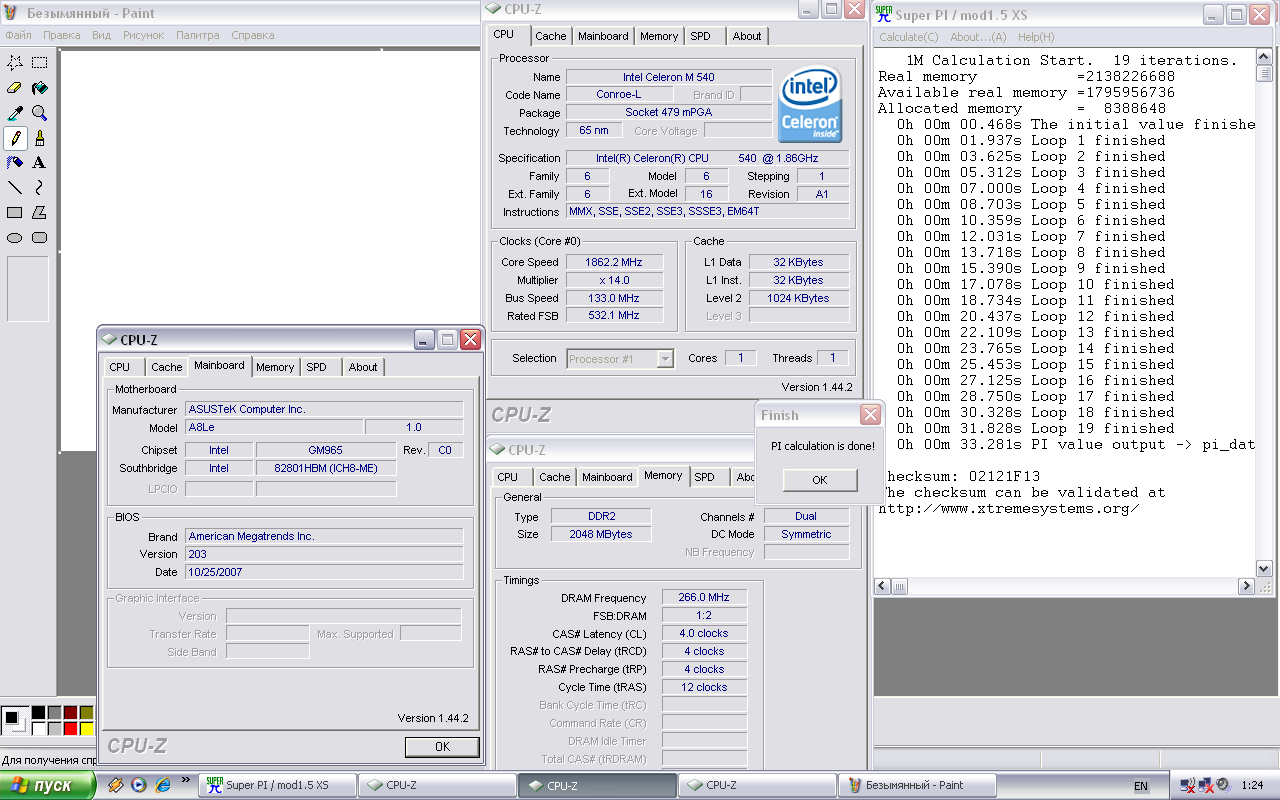
Task: Switch to Безымянный - Paint taskbar button
Action: tap(917, 785)
